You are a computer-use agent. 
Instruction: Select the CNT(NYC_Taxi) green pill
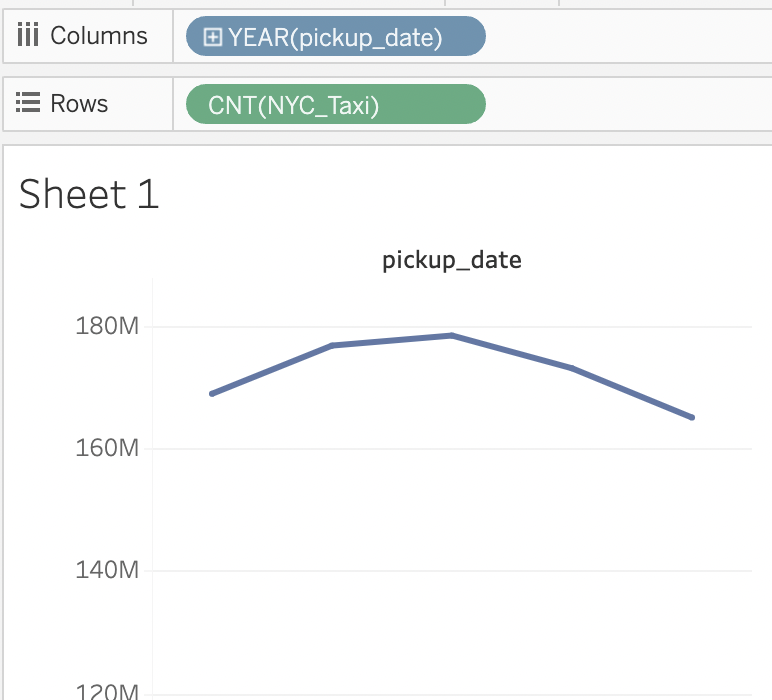336,104
